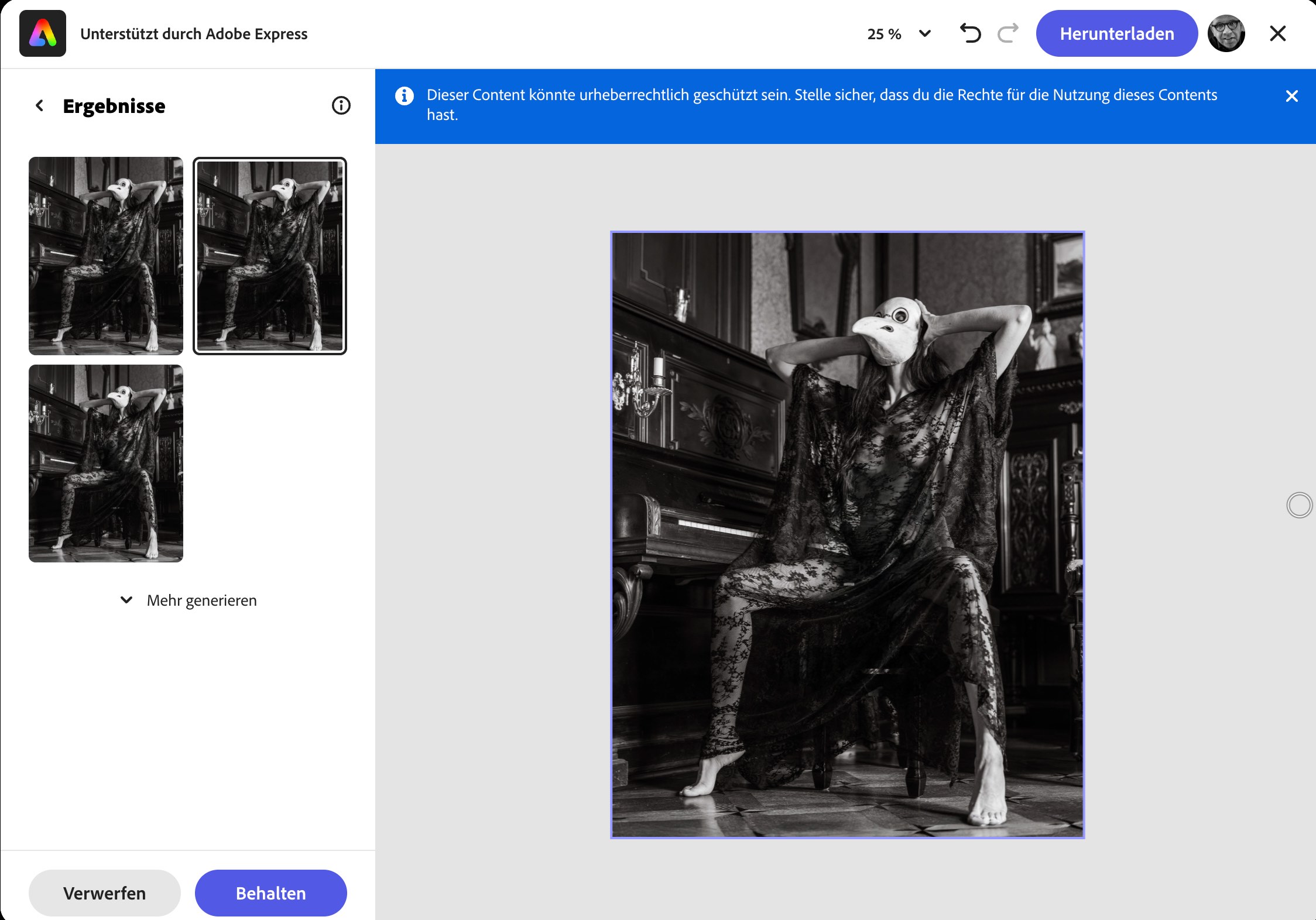Click the redo arrow icon
The height and width of the screenshot is (920, 1316).
(1007, 33)
